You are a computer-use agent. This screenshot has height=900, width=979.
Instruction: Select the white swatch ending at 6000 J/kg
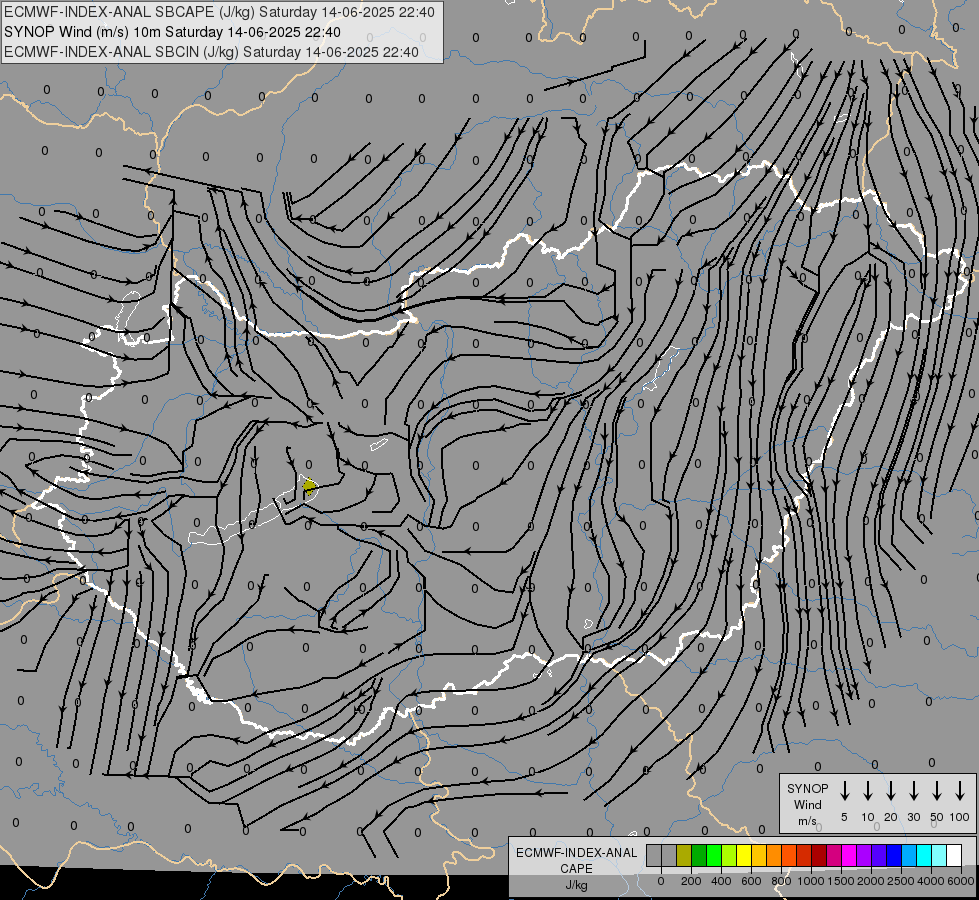click(953, 856)
